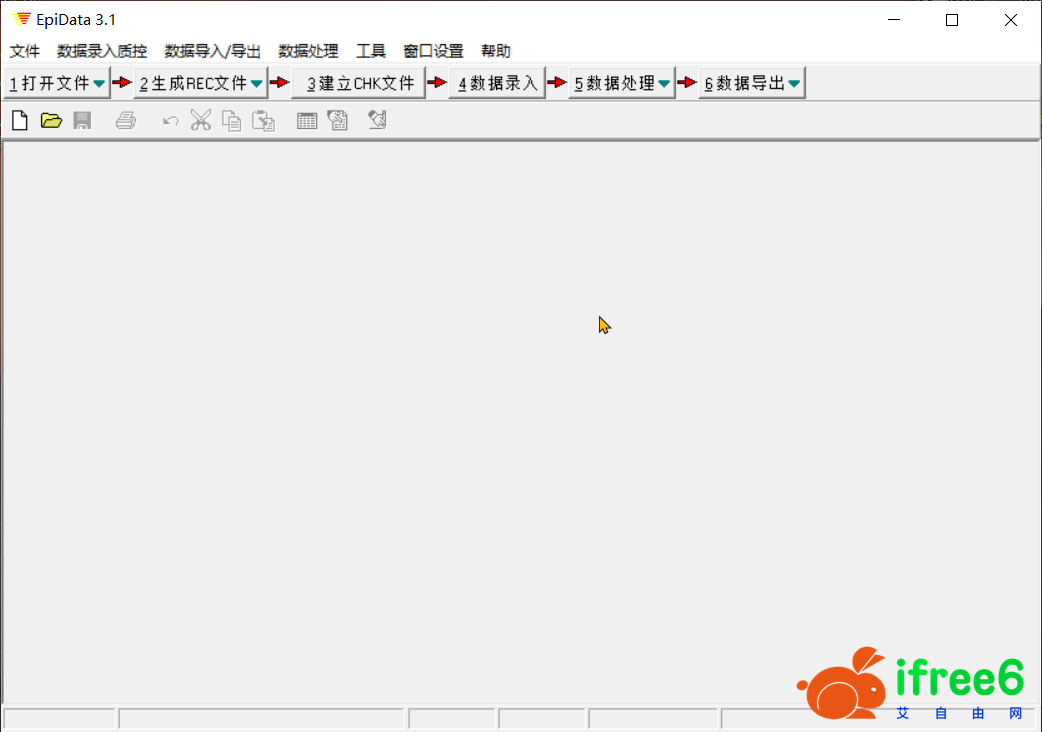This screenshot has height=732, width=1042.
Task: Open the field table grid icon
Action: (x=307, y=121)
